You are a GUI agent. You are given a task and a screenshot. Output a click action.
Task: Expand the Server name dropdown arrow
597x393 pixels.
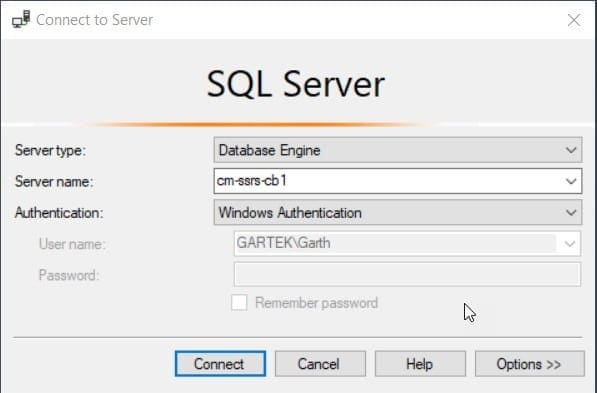tap(571, 181)
